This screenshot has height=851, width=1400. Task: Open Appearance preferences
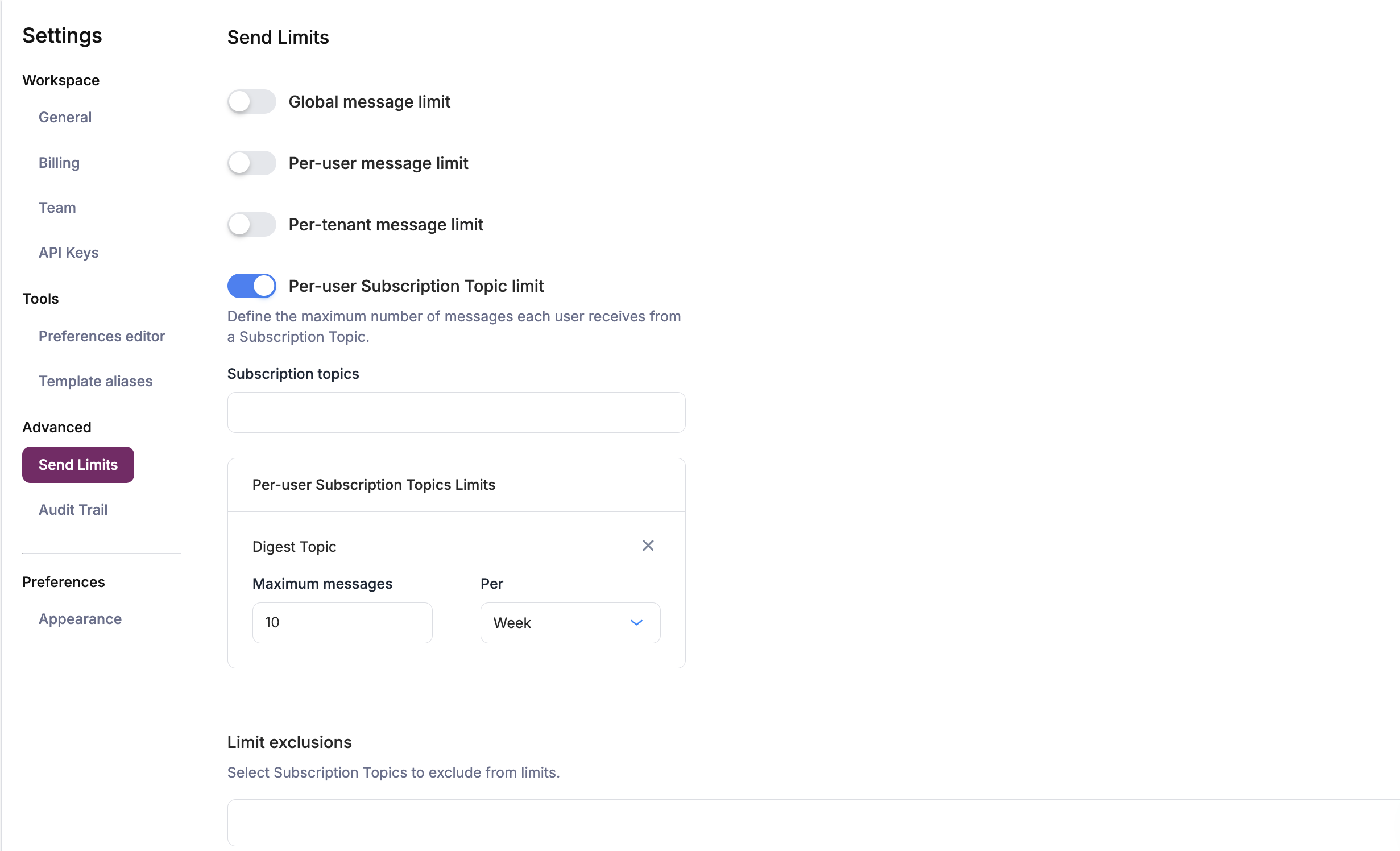point(80,619)
